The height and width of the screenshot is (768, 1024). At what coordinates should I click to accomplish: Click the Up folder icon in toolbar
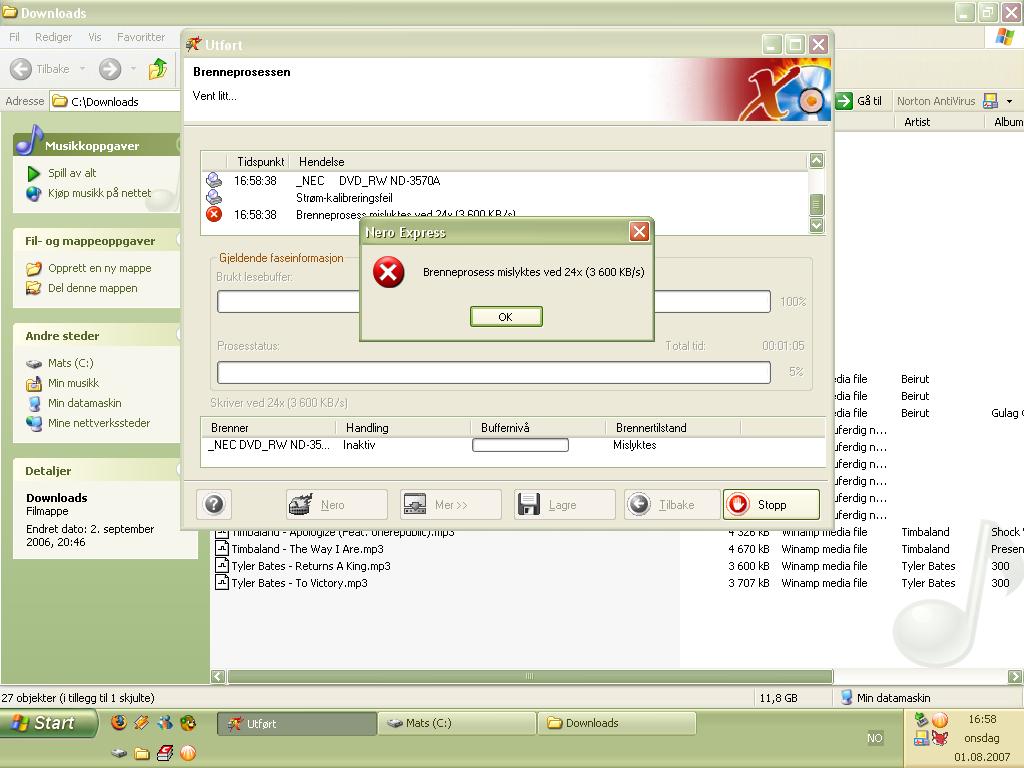point(158,69)
